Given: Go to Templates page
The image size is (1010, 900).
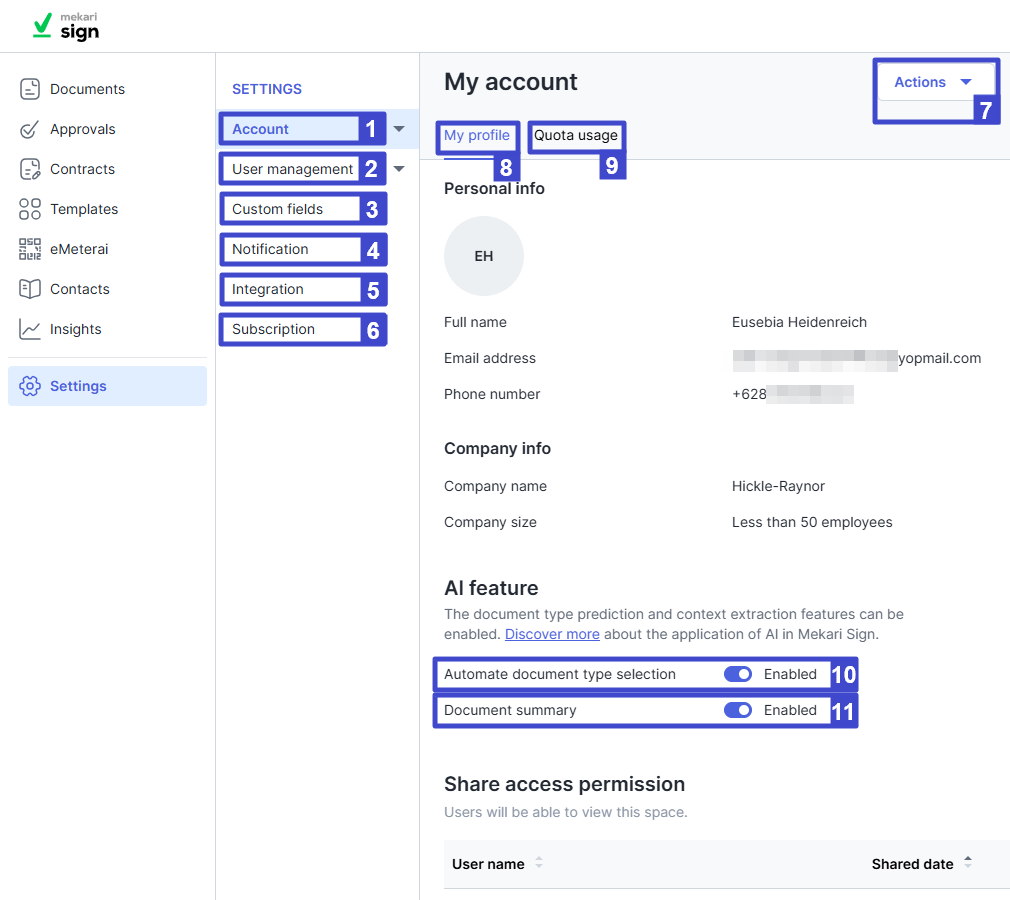Looking at the screenshot, I should point(84,209).
